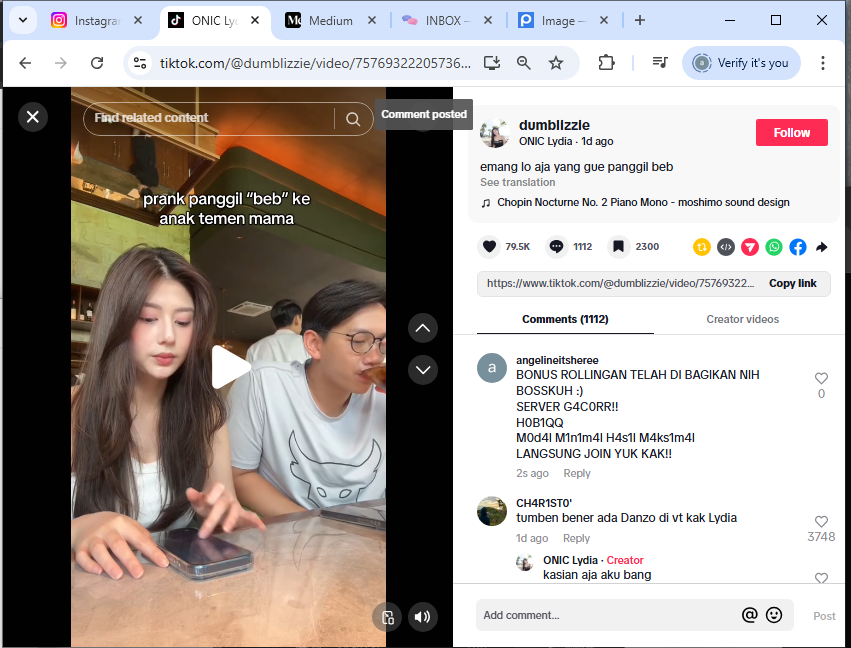Click Post comment button

tap(824, 616)
